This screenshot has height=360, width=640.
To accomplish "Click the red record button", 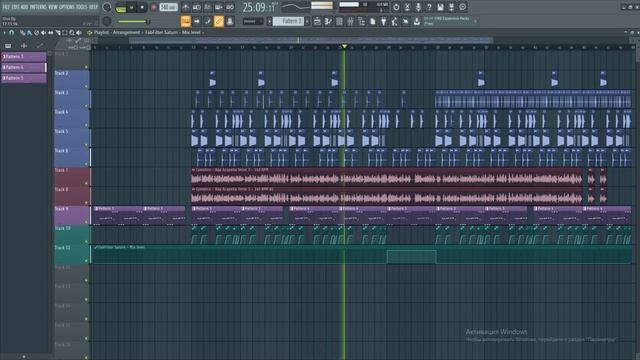I will 154,7.
